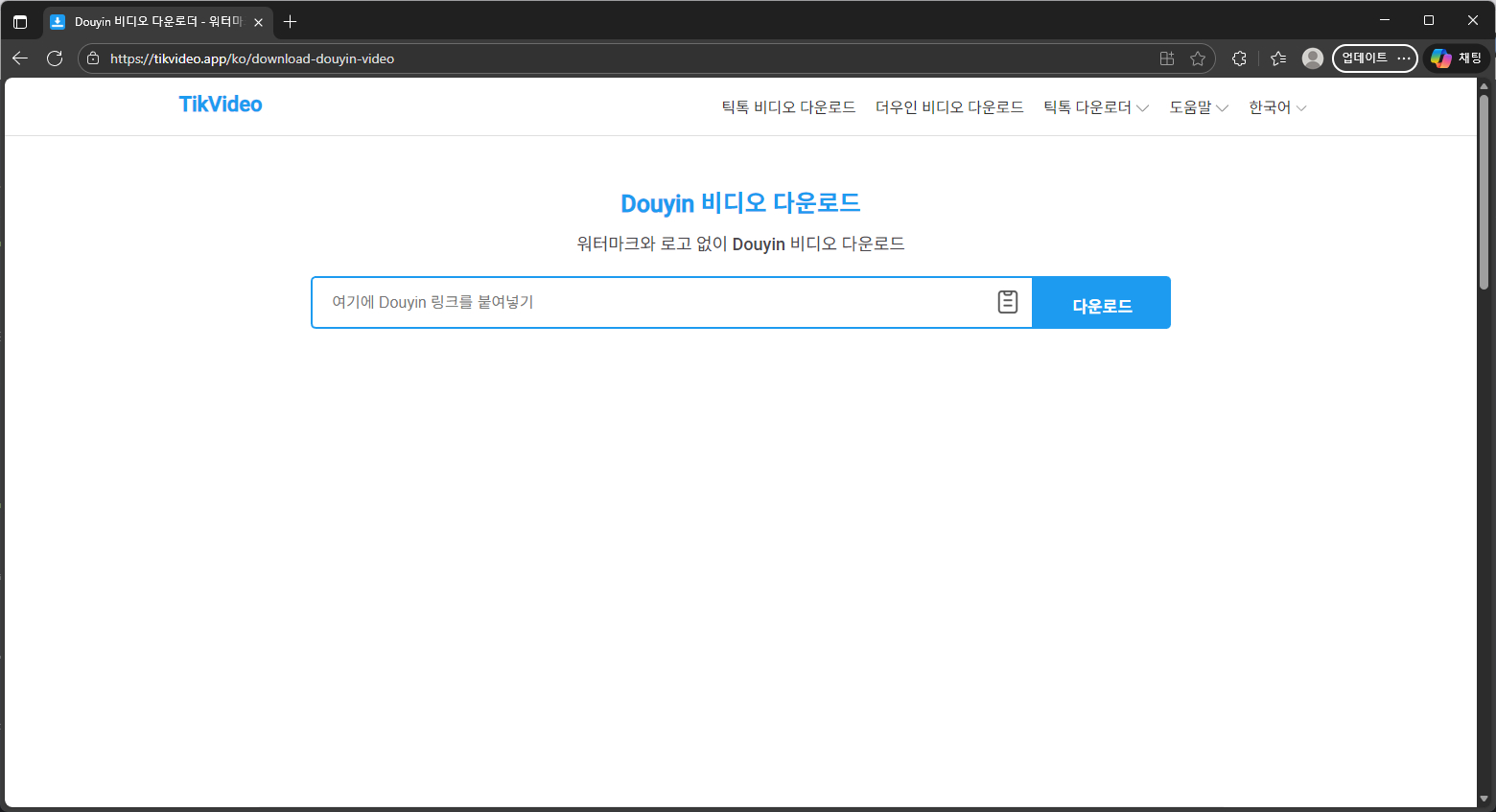The width and height of the screenshot is (1496, 812).
Task: Add page to favorites star icon
Action: tap(1198, 58)
